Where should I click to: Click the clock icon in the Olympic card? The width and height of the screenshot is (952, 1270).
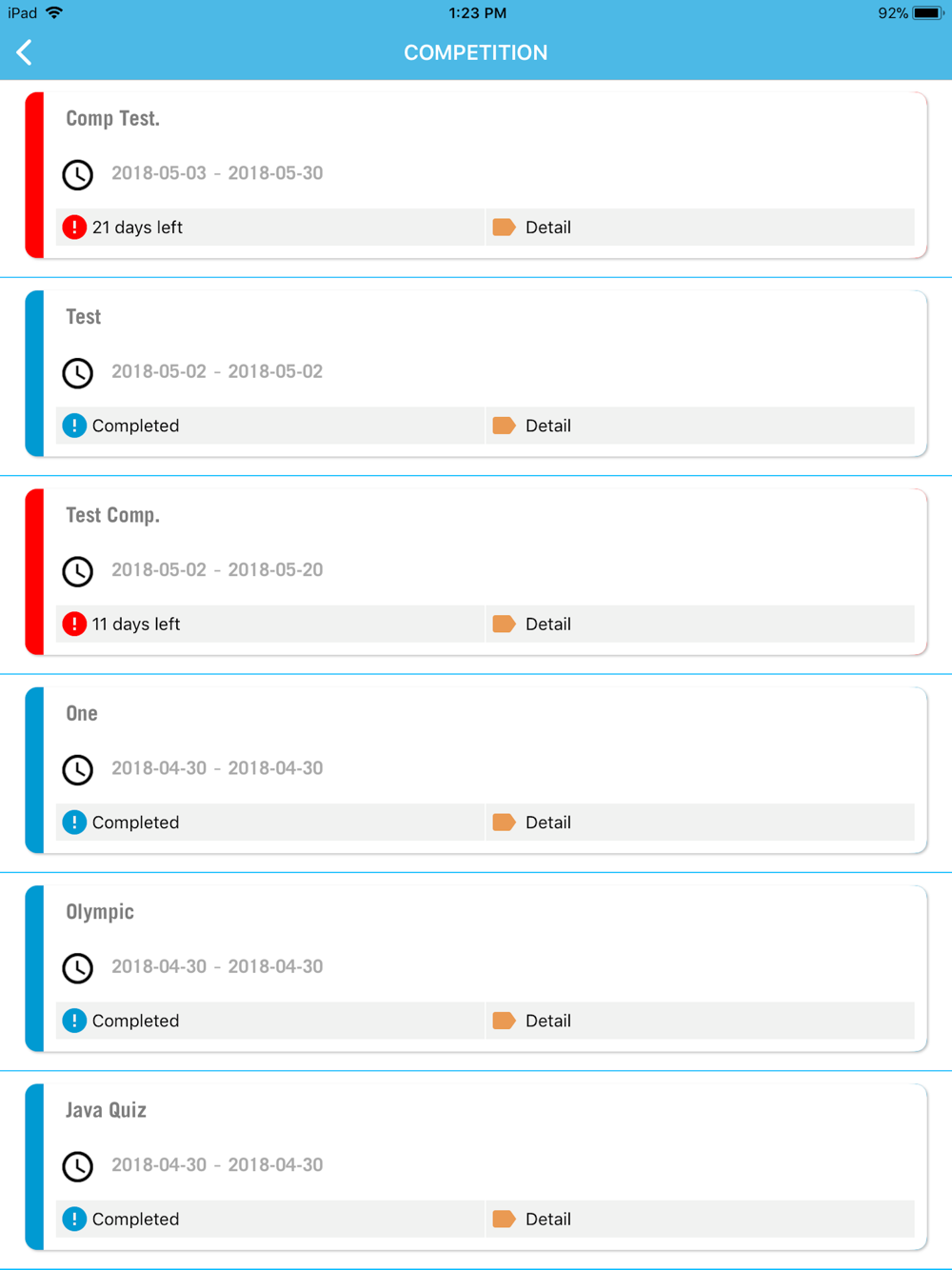coord(78,968)
